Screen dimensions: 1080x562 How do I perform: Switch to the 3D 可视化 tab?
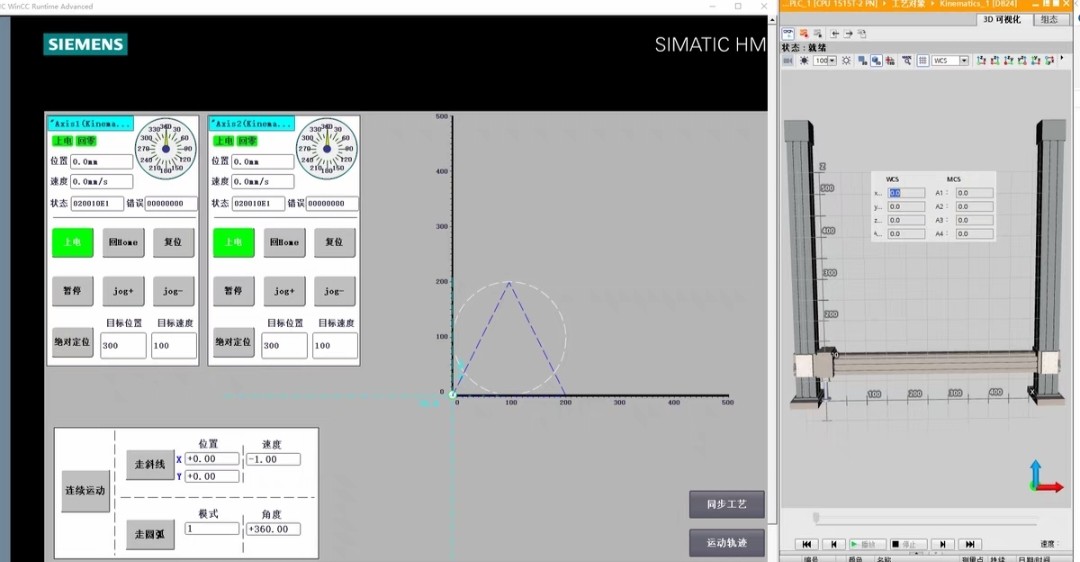click(1001, 20)
